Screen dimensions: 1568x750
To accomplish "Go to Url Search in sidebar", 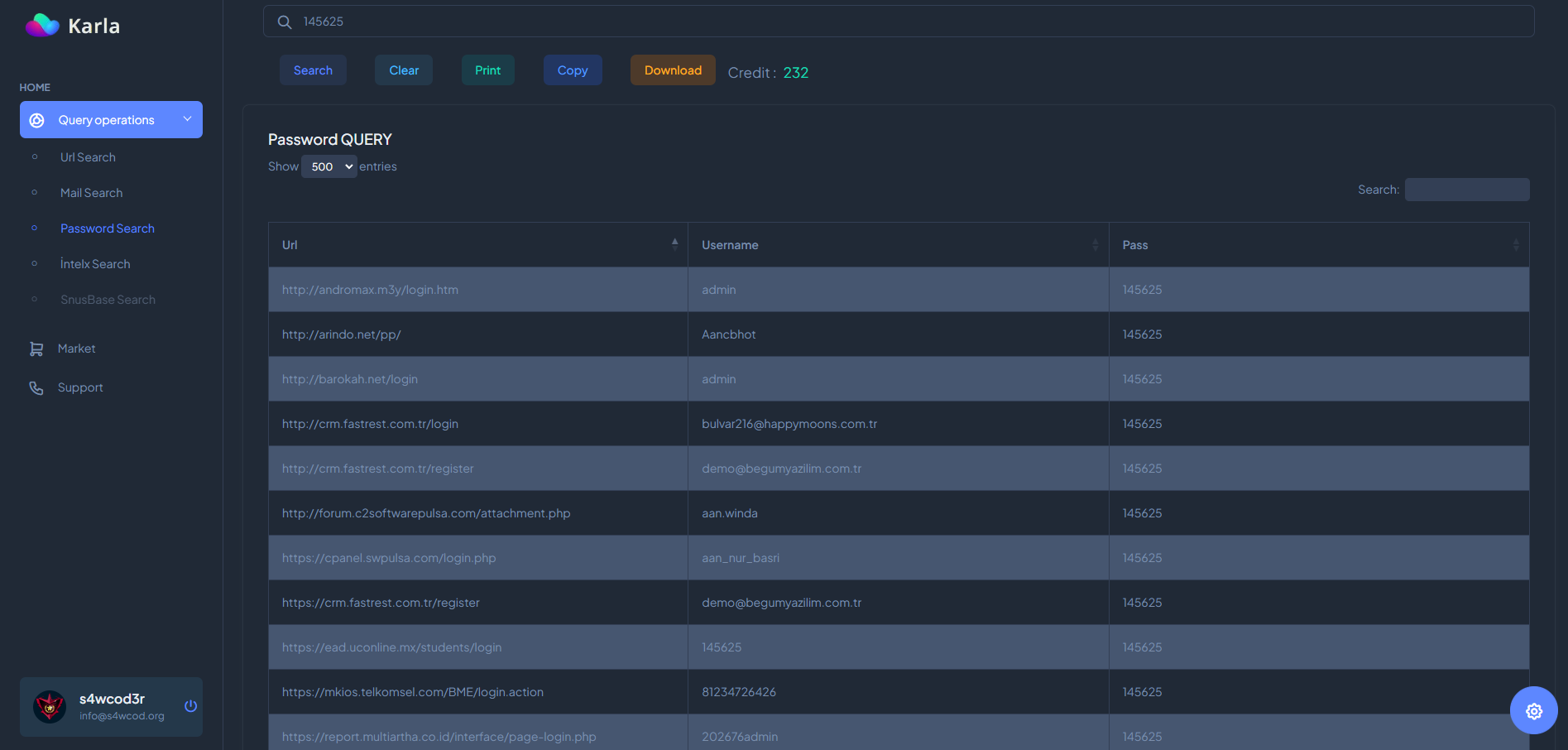I will pos(88,157).
